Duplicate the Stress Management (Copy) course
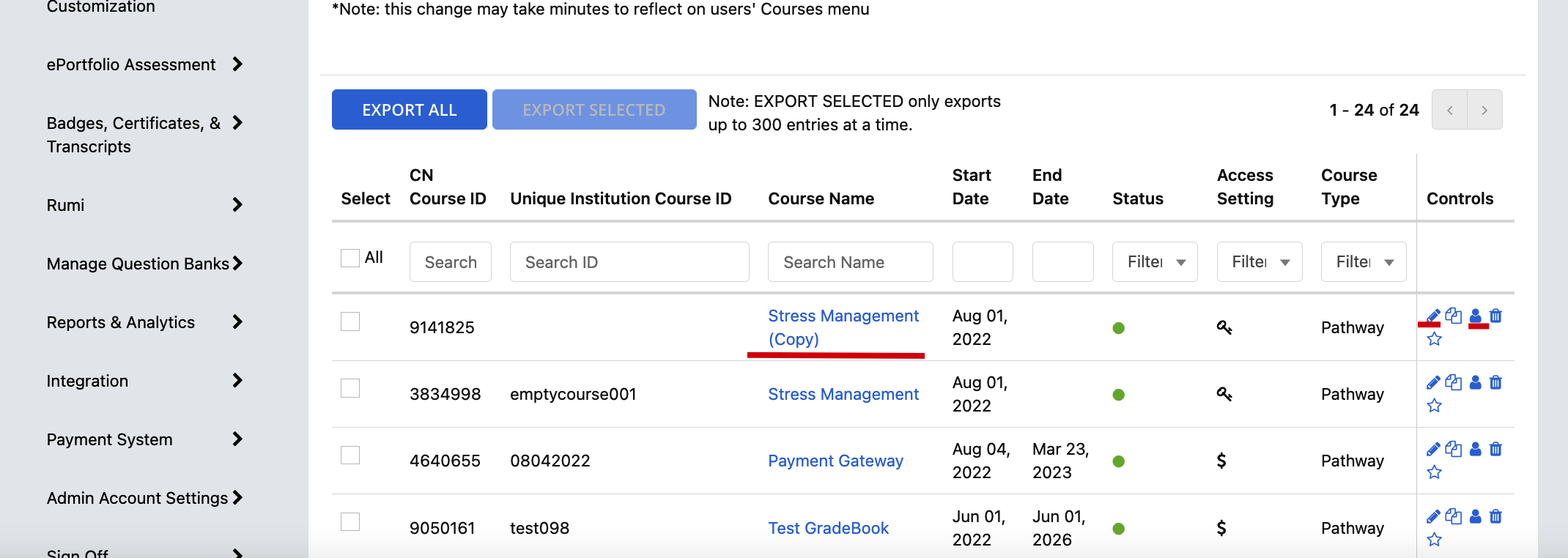 pos(1454,316)
